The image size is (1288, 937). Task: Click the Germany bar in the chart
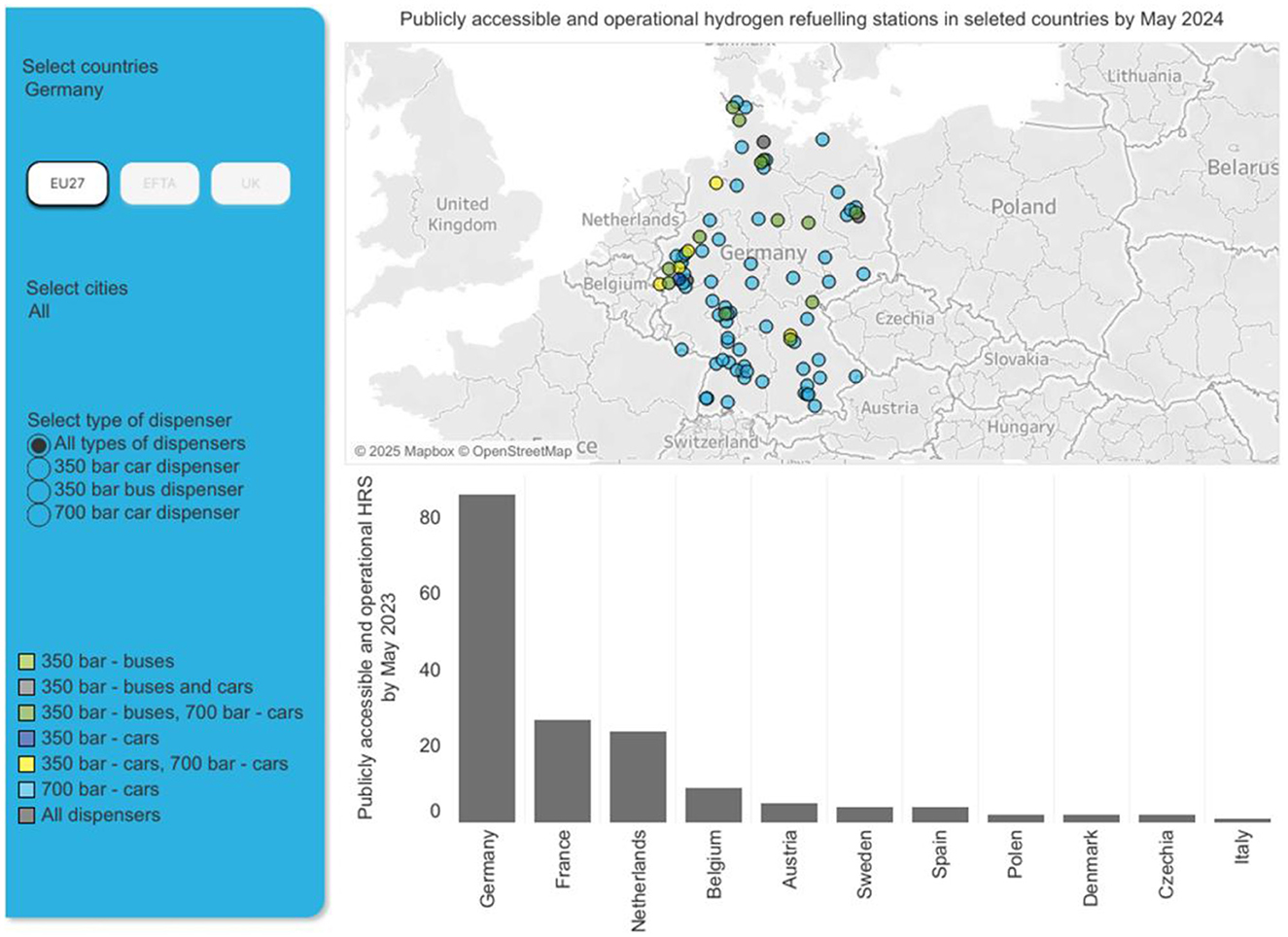tap(487, 659)
